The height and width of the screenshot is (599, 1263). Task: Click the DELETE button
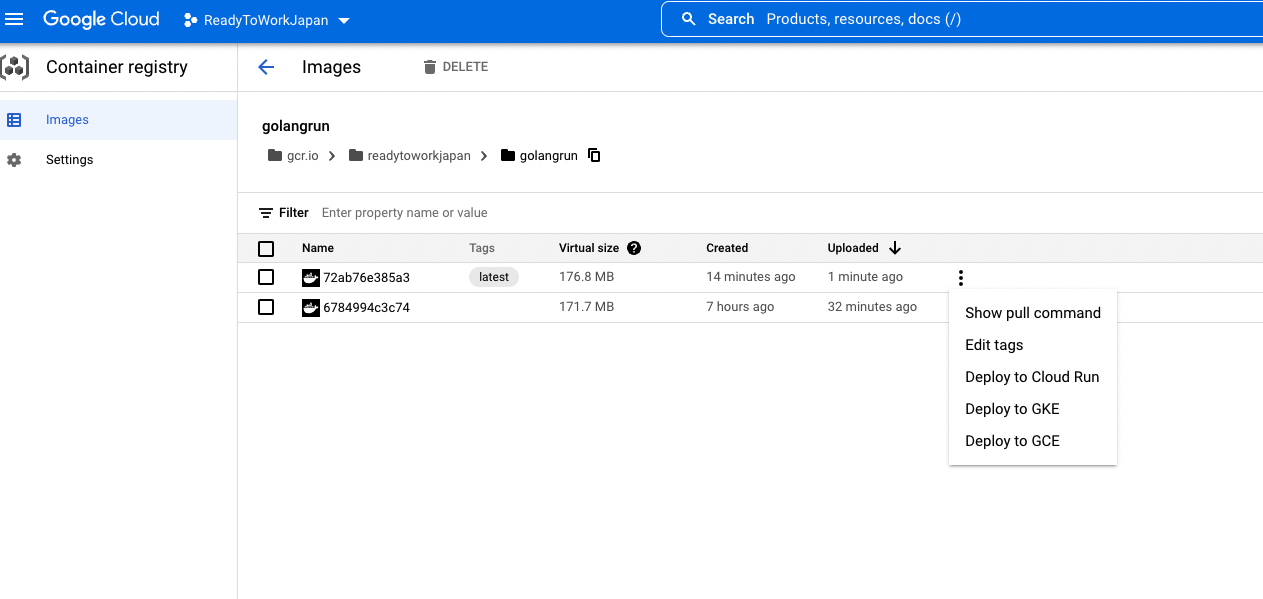[456, 67]
